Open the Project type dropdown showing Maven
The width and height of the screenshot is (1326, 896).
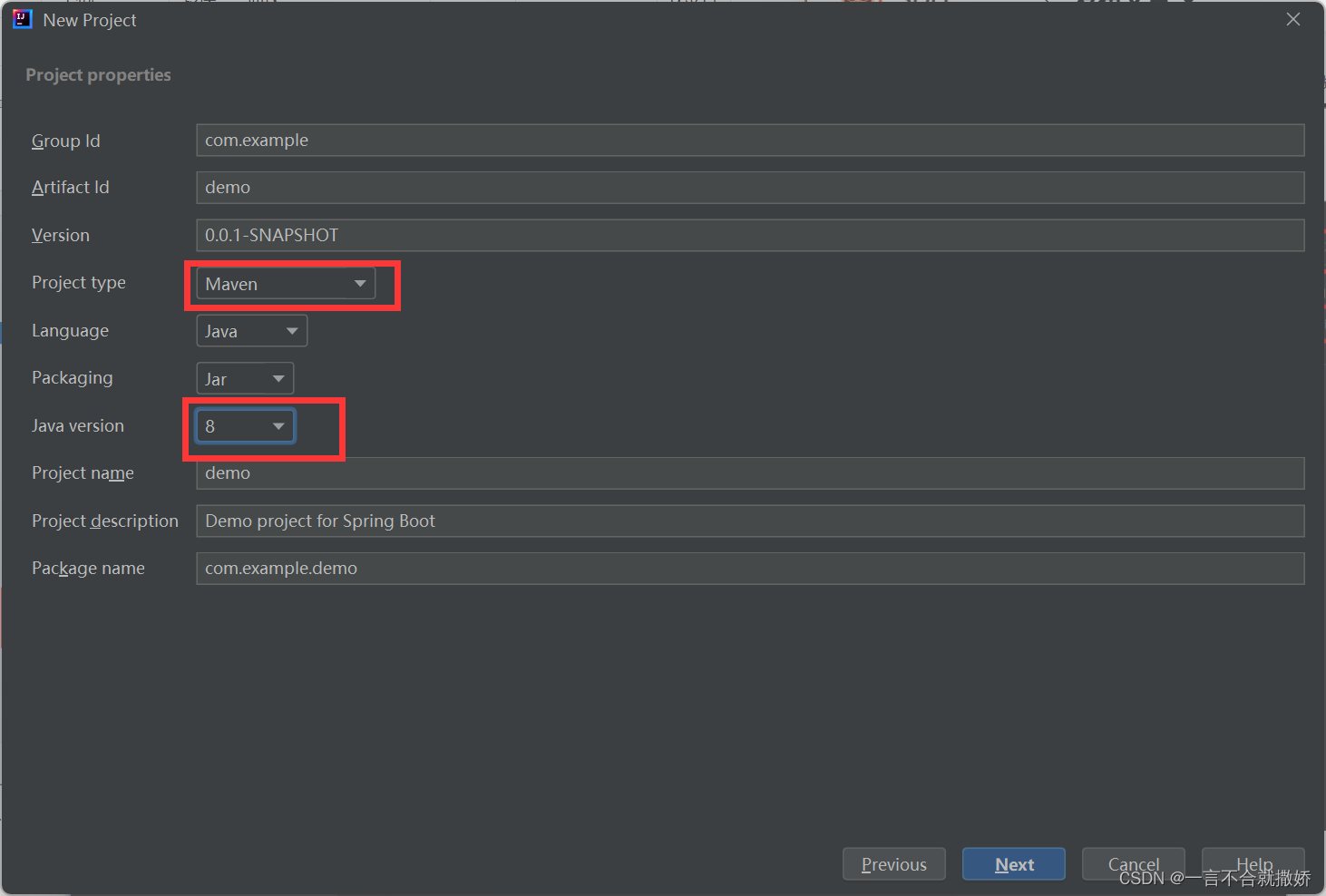[x=286, y=284]
